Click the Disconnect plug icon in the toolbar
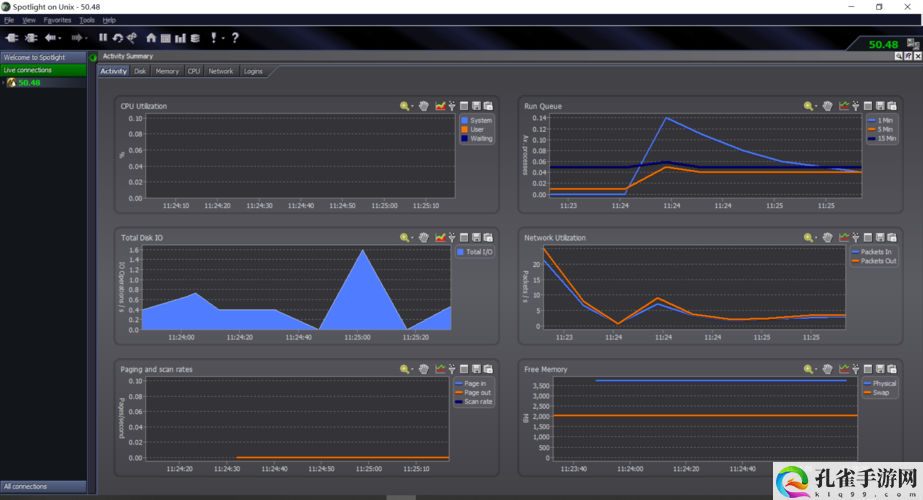The width and height of the screenshot is (923, 500). point(31,38)
